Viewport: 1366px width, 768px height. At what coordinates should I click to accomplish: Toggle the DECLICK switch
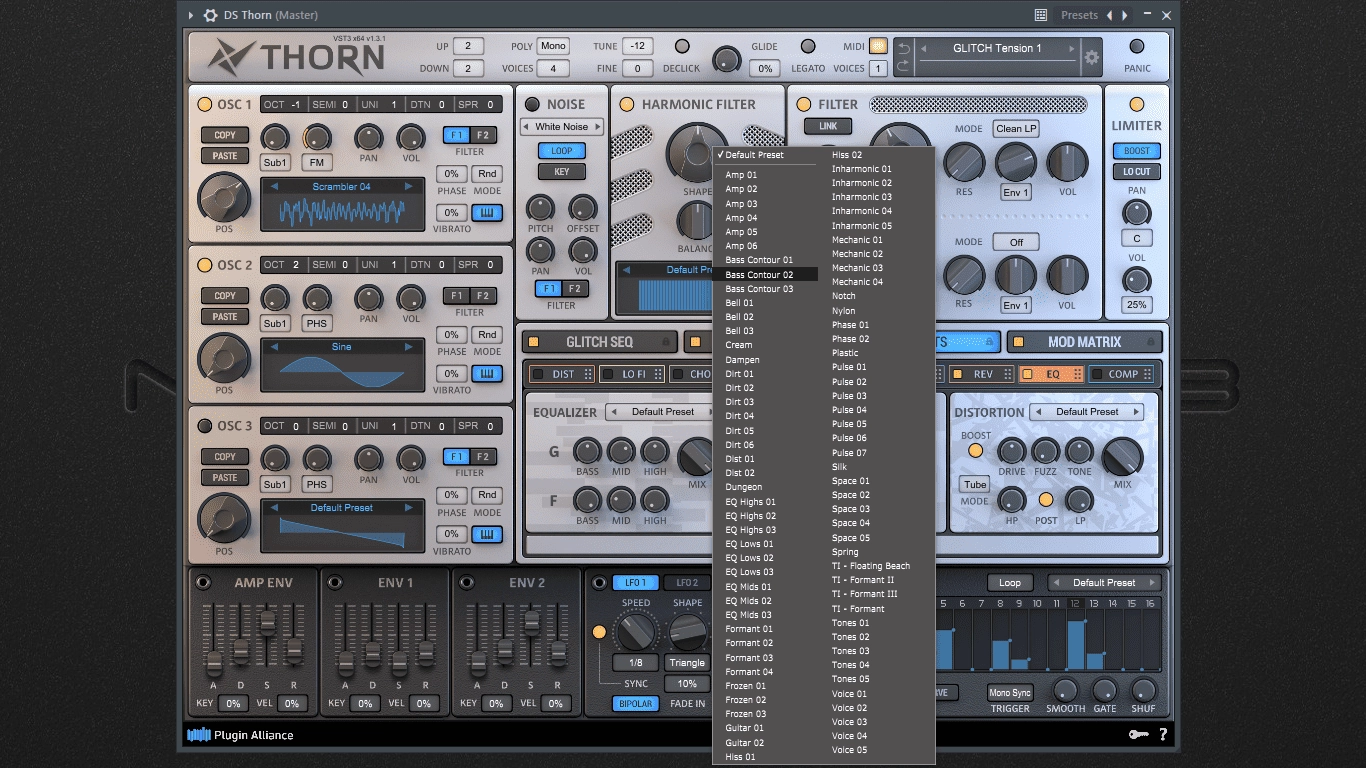coord(682,46)
